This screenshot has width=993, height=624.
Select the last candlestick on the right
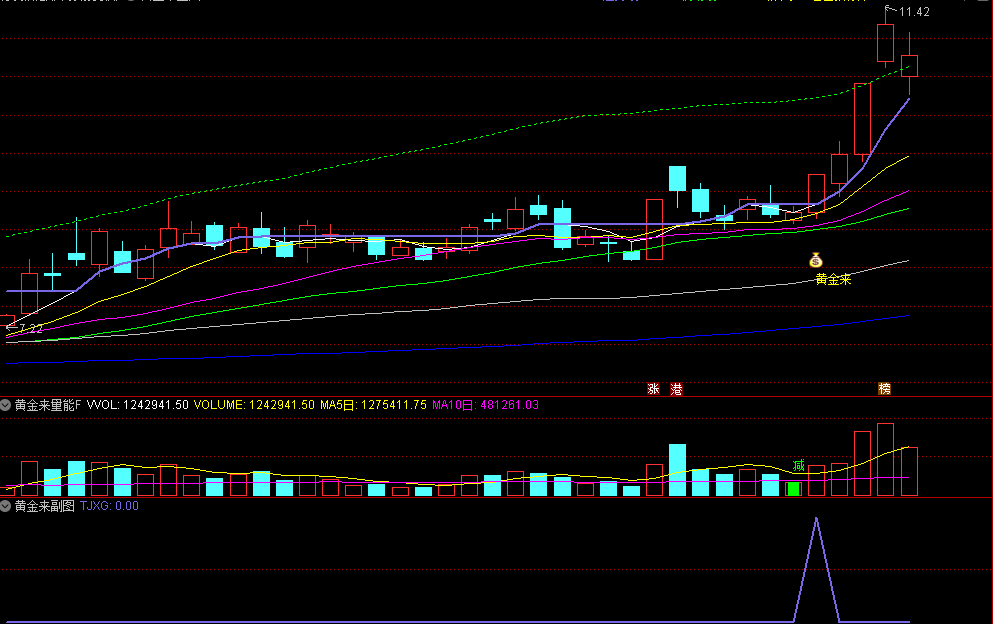(909, 65)
